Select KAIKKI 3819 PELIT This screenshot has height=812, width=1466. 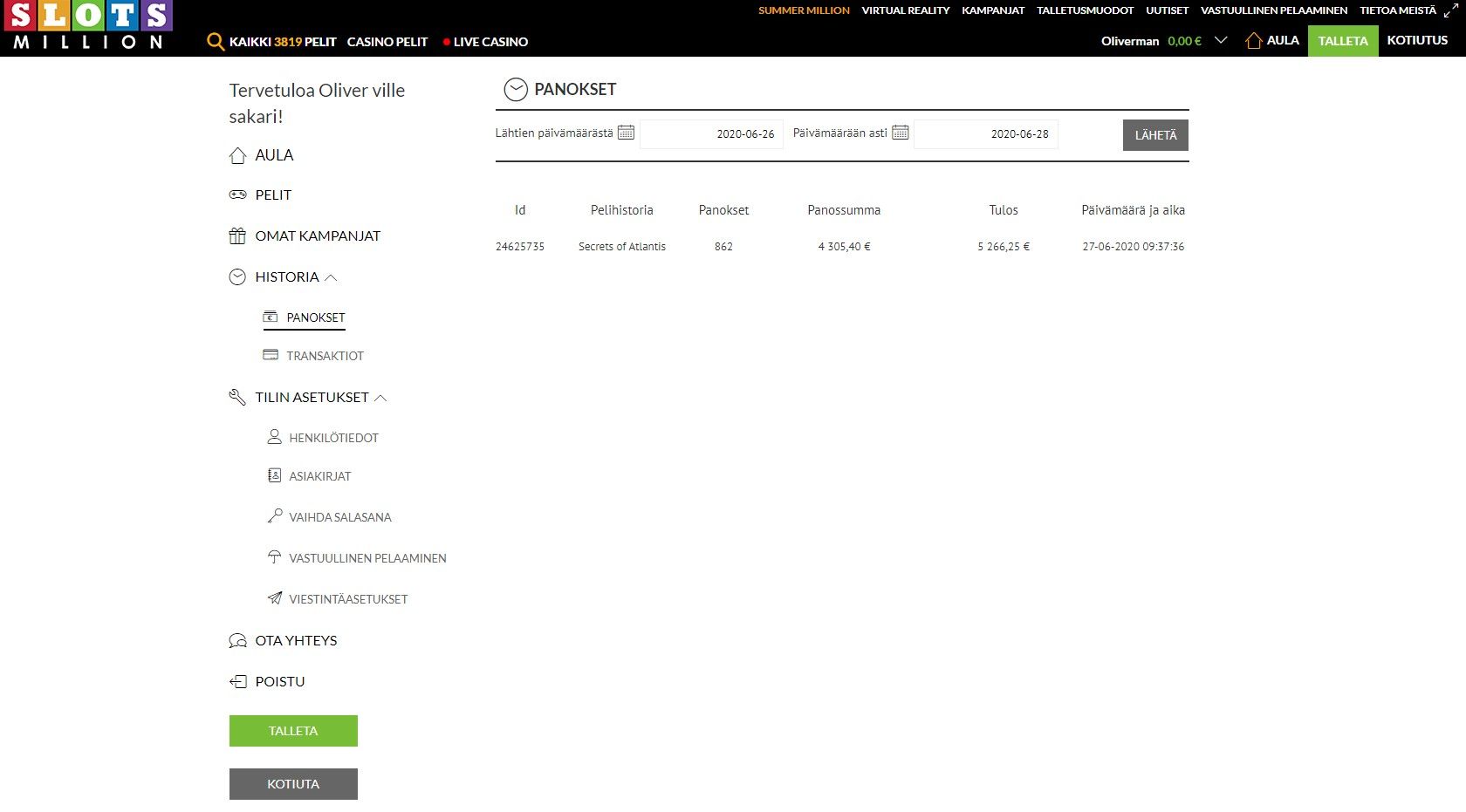tap(283, 42)
